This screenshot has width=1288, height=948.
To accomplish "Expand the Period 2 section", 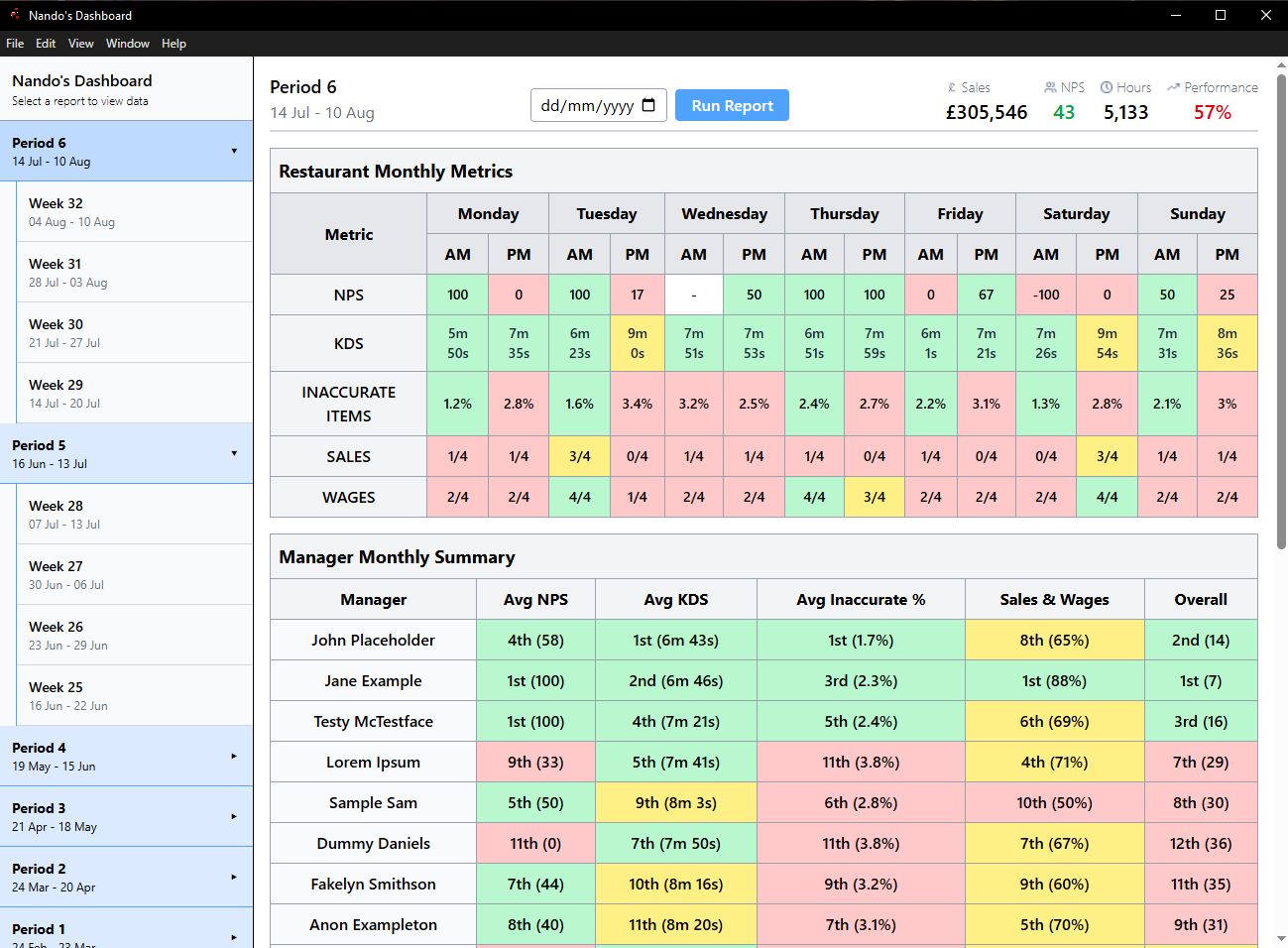I will 234,877.
